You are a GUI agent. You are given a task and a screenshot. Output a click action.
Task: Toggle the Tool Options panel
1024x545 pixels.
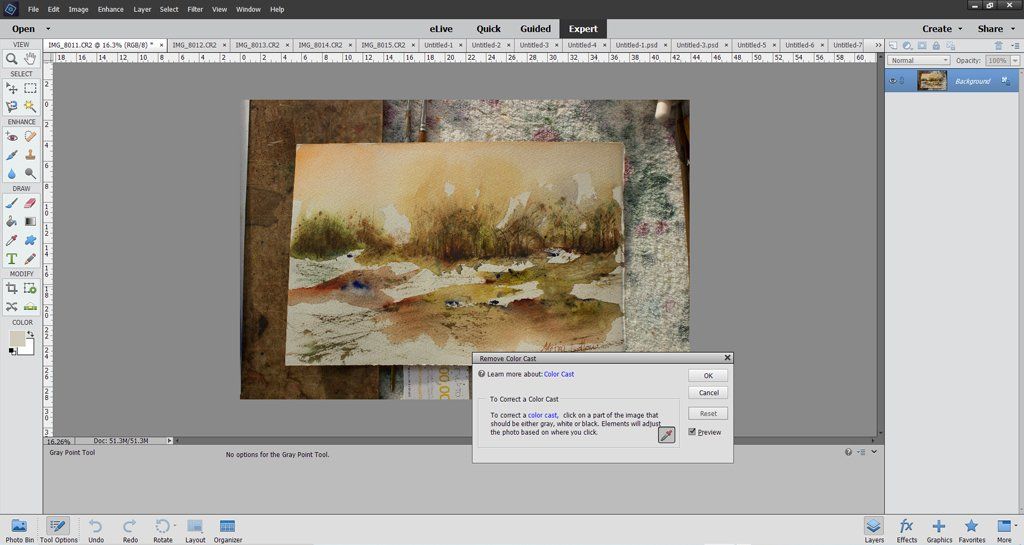click(x=58, y=529)
